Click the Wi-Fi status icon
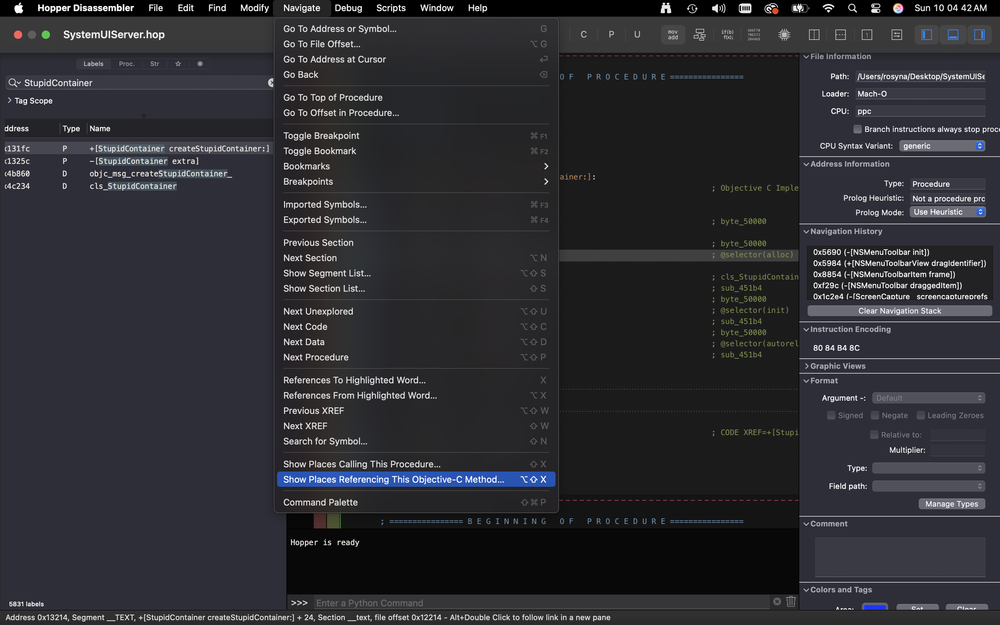 point(828,8)
